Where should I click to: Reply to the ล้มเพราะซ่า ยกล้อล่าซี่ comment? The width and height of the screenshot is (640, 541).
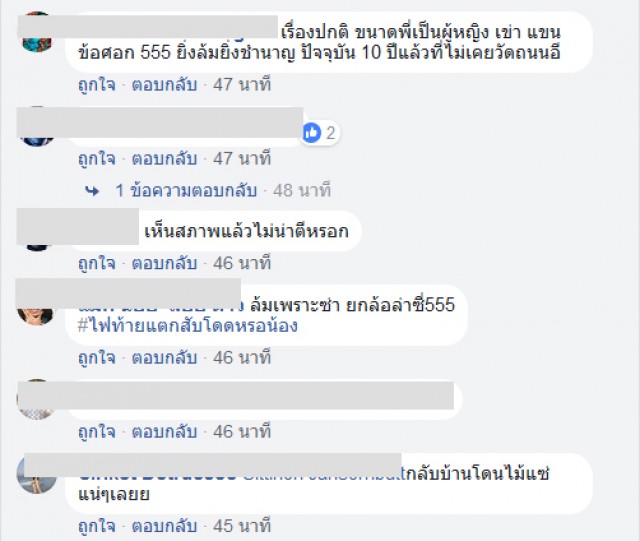coord(164,358)
